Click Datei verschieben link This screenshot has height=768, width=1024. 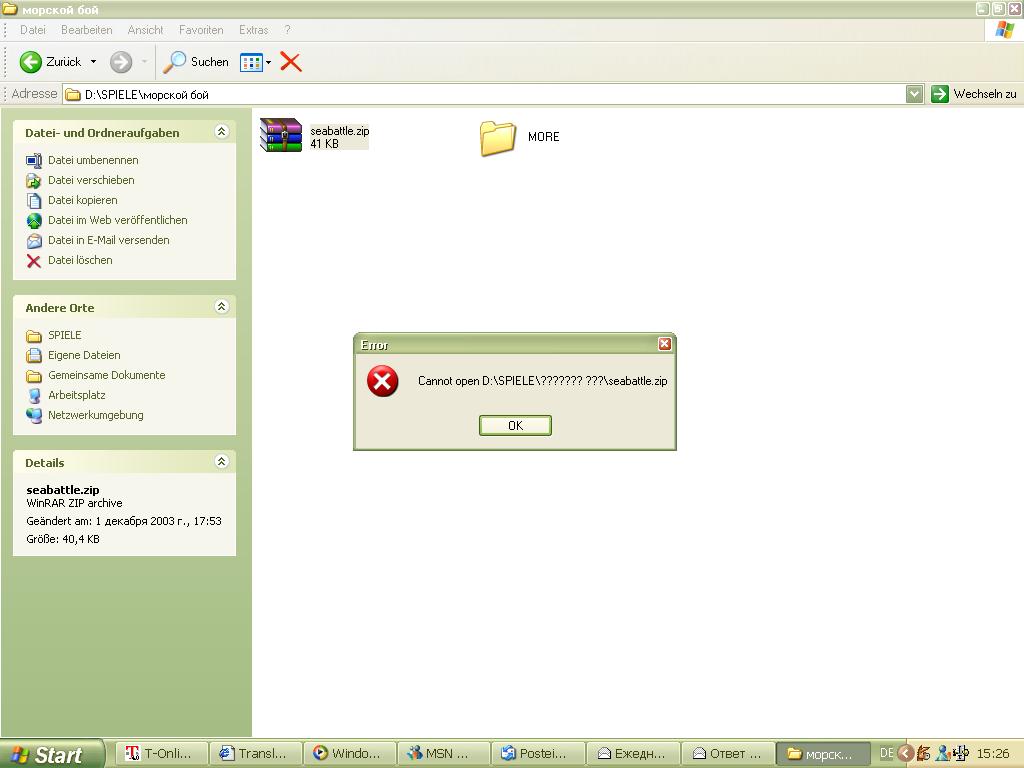pyautogui.click(x=91, y=180)
